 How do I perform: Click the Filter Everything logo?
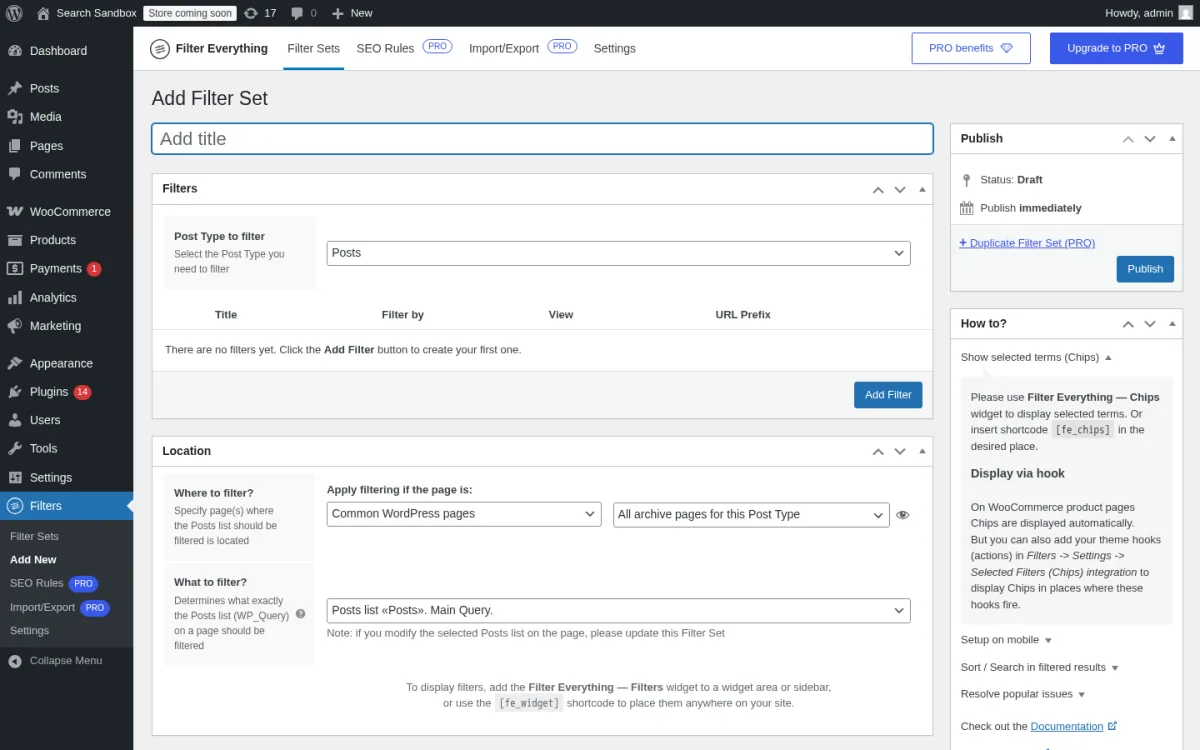[x=209, y=48]
